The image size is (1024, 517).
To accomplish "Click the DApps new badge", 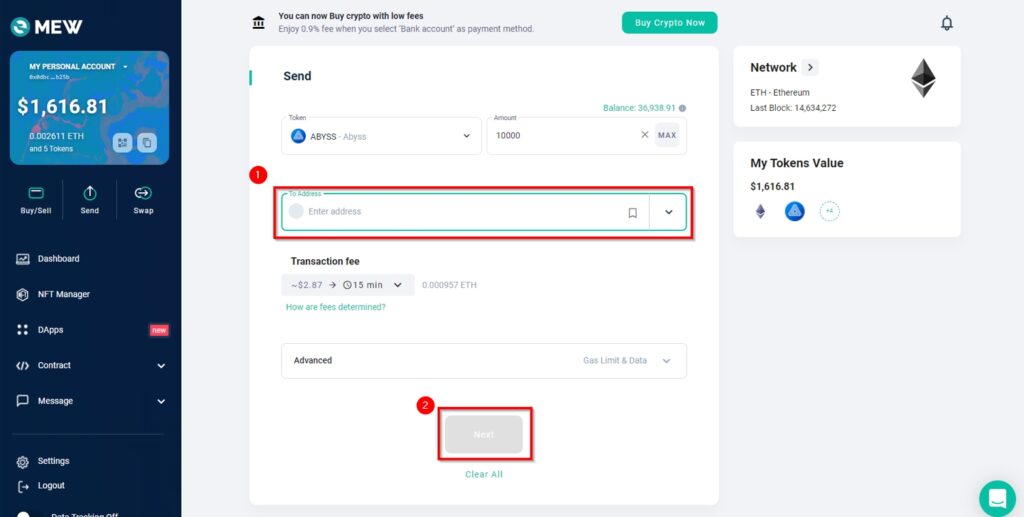I will pos(159,330).
